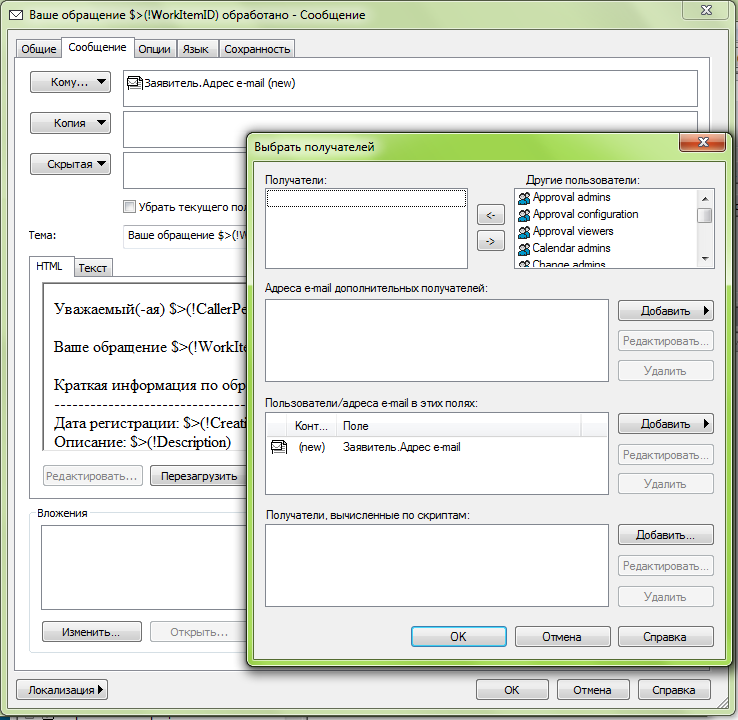Viewport: 738px width, 720px height.
Task: Select Calendar admins in users list
Action: [x=571, y=248]
